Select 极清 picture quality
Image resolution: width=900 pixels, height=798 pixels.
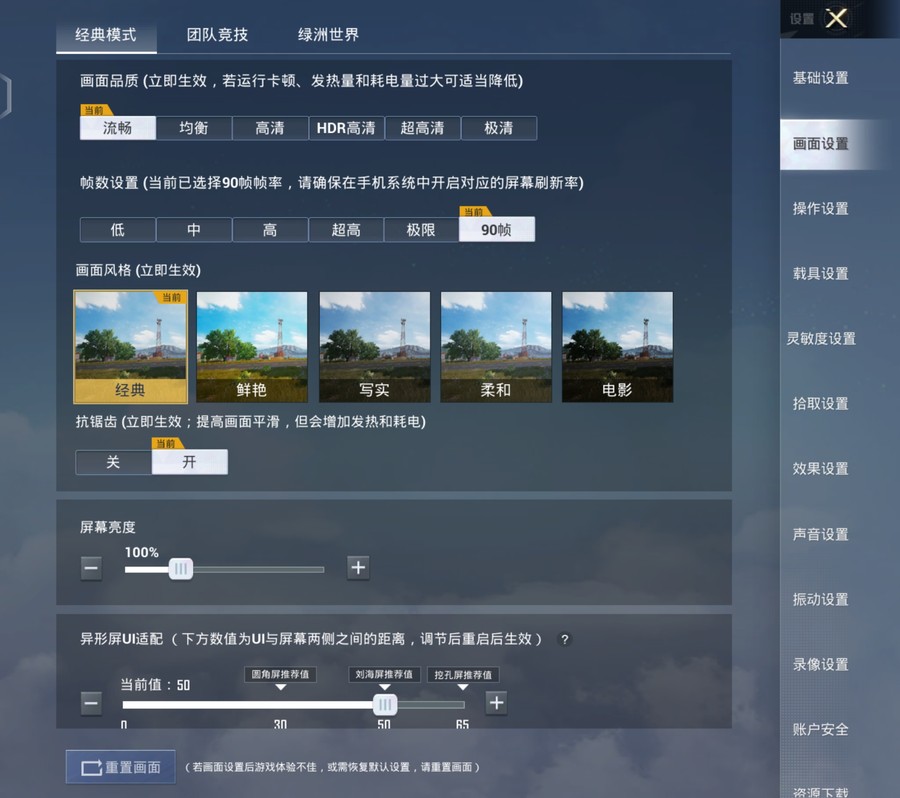click(499, 127)
